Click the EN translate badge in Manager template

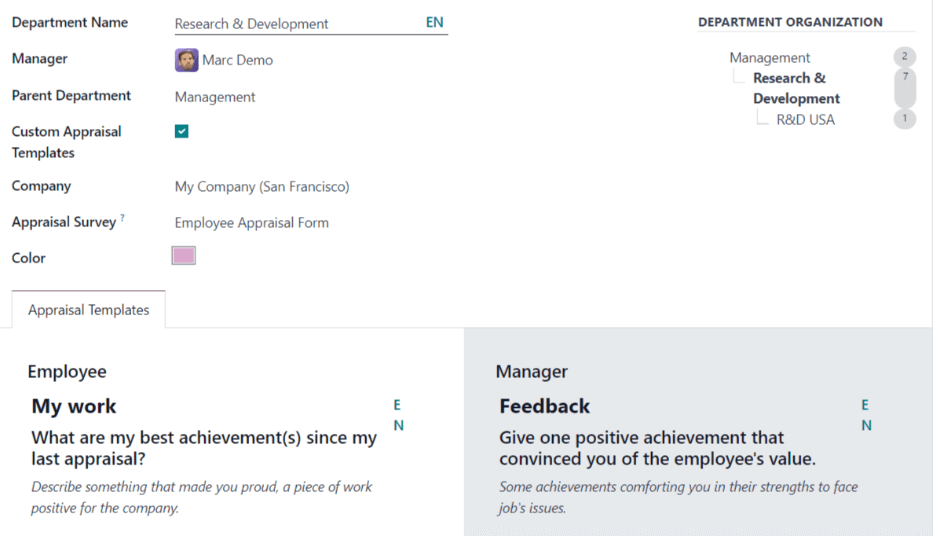[866, 415]
